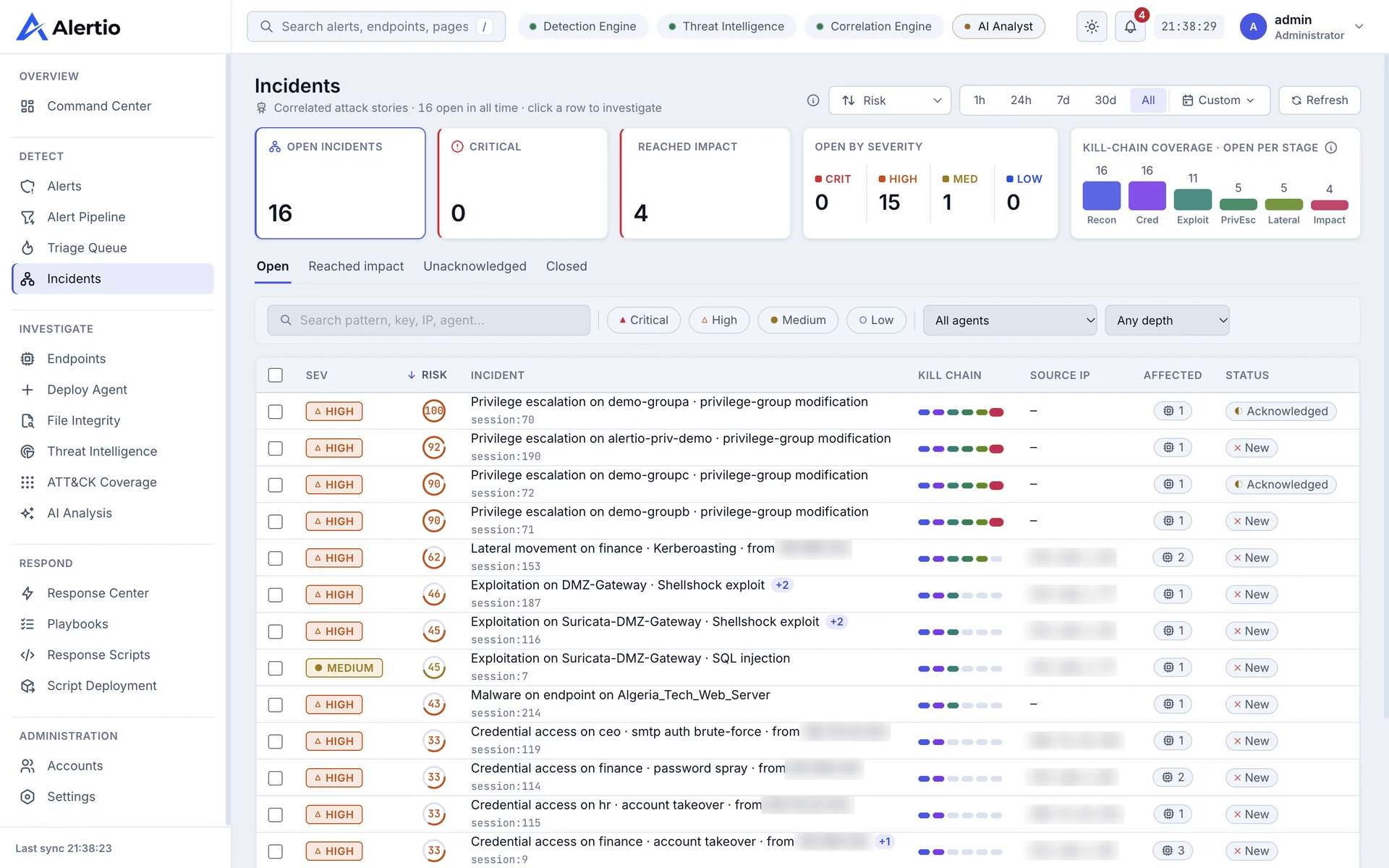This screenshot has width=1389, height=868.
Task: Expand the All agents dropdown
Action: tap(1010, 320)
